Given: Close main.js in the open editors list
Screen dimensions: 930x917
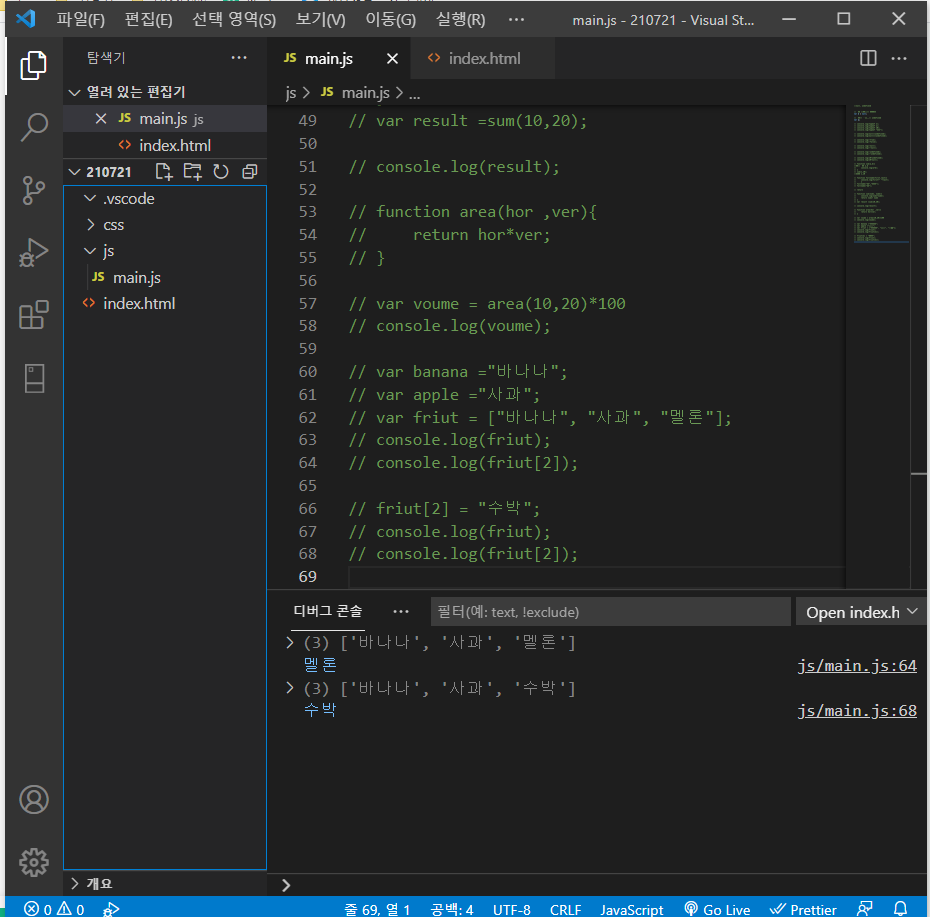Looking at the screenshot, I should pyautogui.click(x=101, y=119).
